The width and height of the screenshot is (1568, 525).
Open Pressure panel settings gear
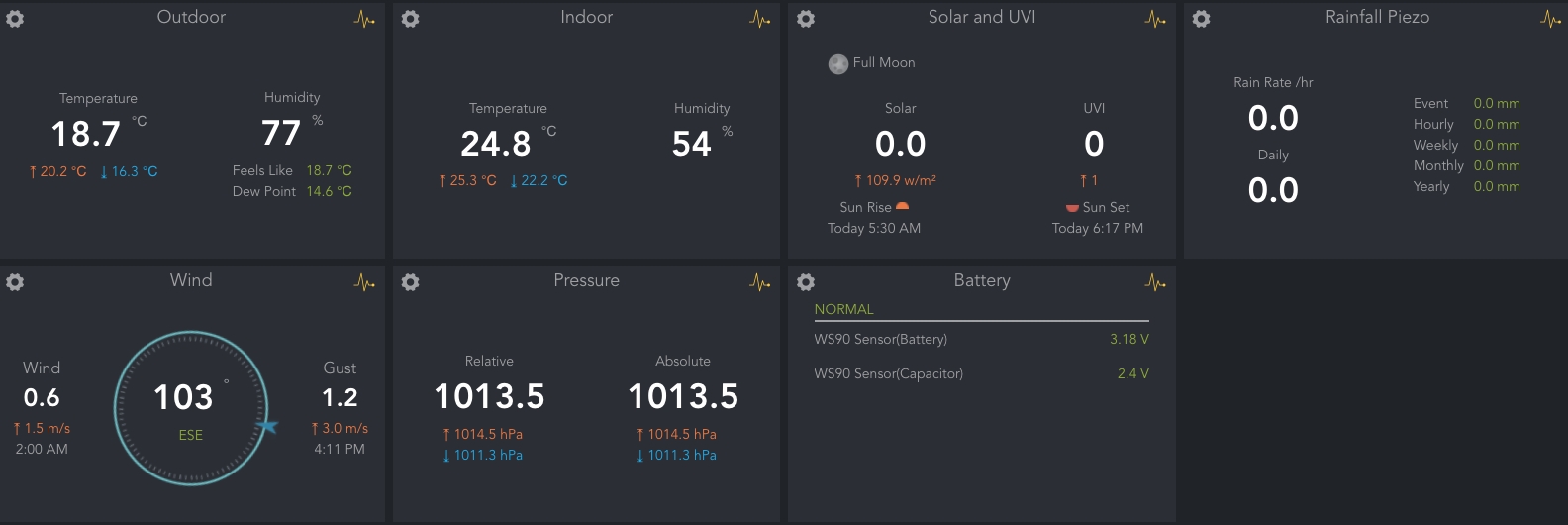(x=411, y=282)
